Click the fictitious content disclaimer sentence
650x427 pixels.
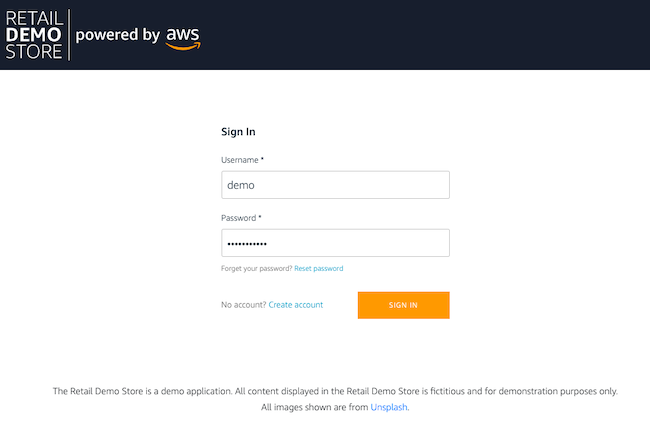(x=335, y=391)
